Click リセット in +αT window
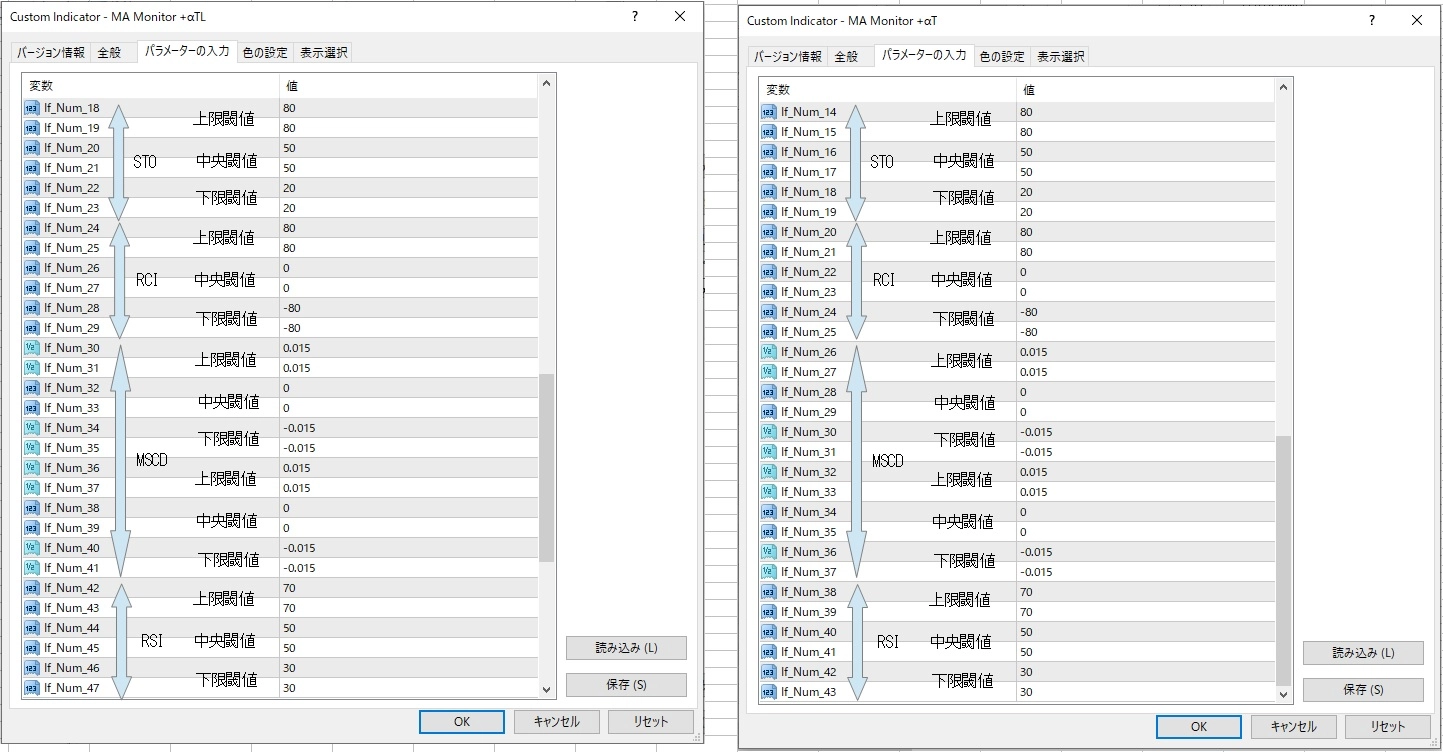 coord(1388,727)
